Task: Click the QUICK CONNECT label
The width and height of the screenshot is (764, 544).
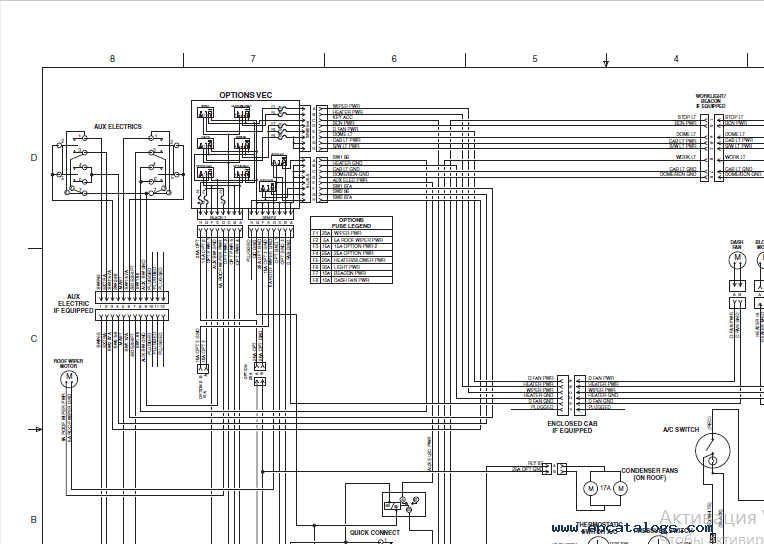Action: [x=375, y=533]
